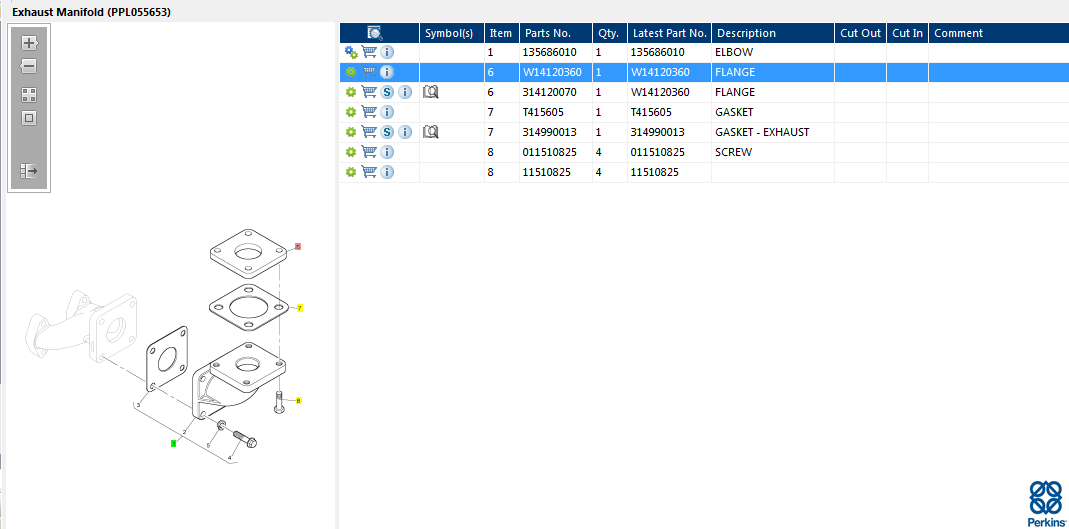
Task: Click the single-square fit view icon
Action: 29,118
